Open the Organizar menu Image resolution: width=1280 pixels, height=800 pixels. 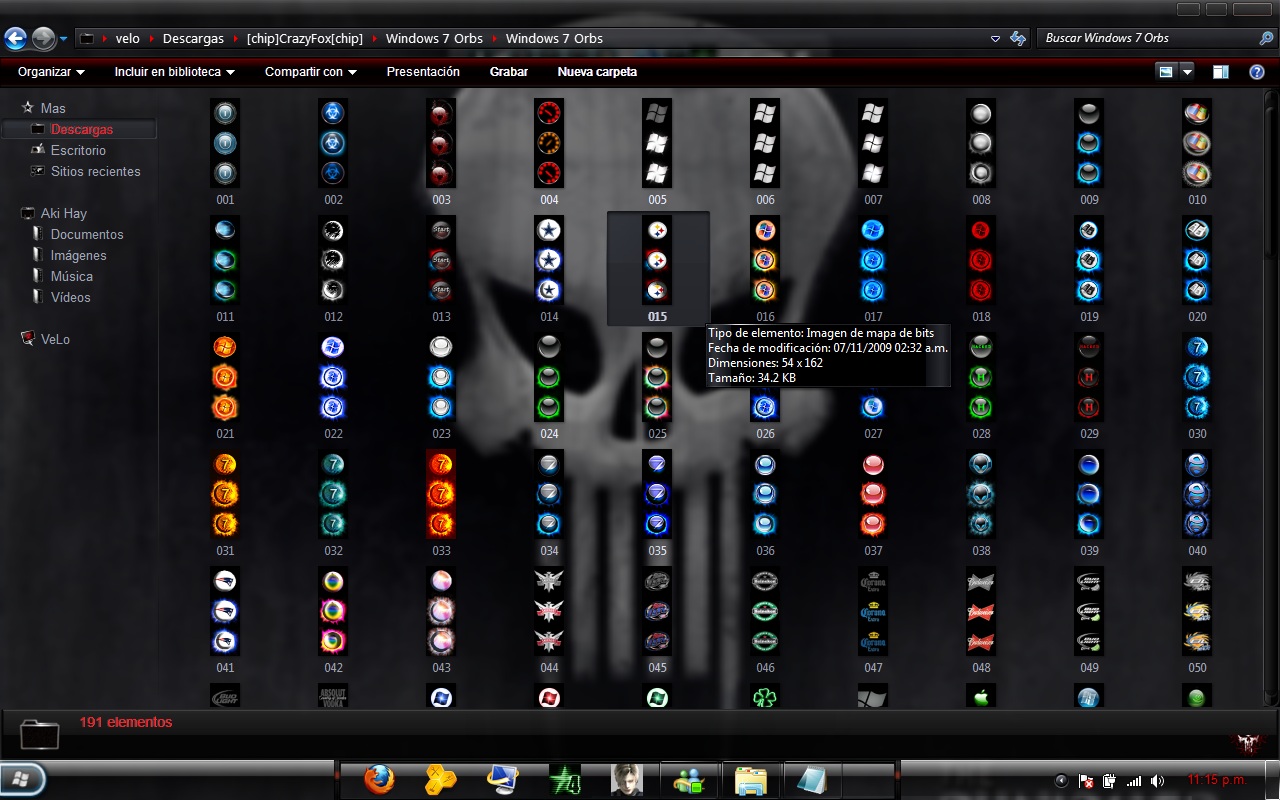[x=51, y=72]
